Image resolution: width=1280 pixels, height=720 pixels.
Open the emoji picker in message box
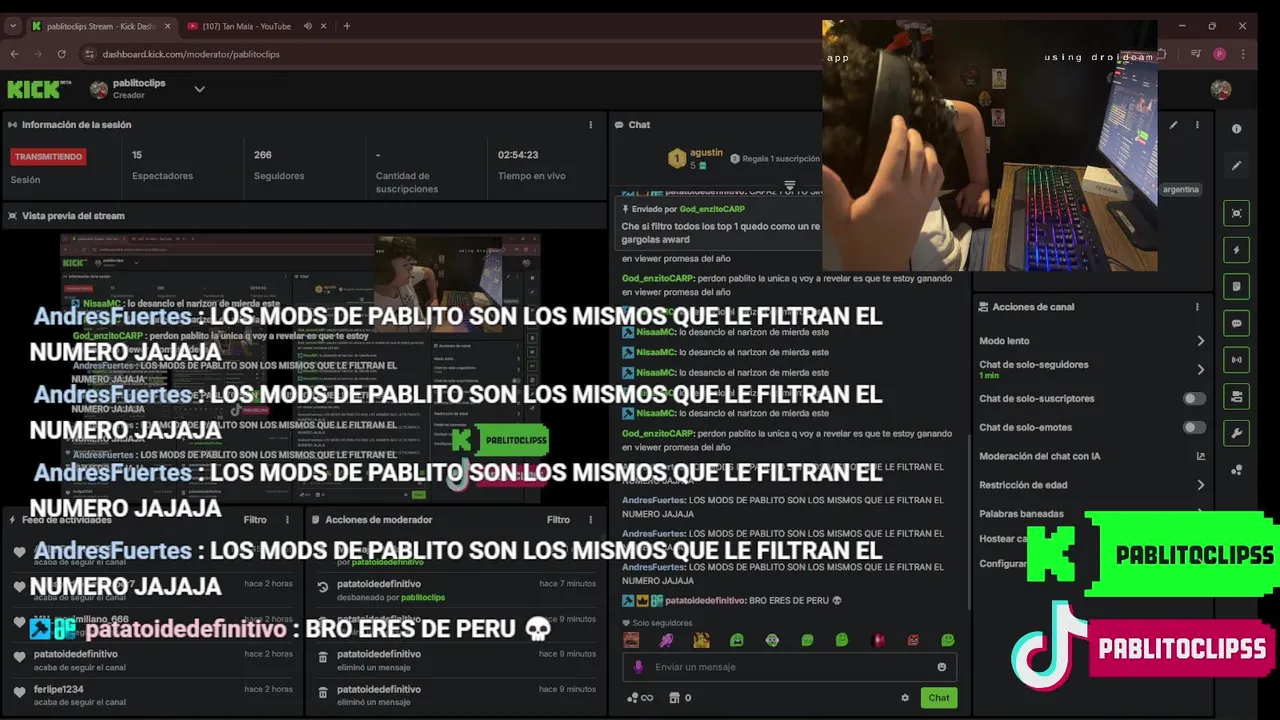(941, 667)
